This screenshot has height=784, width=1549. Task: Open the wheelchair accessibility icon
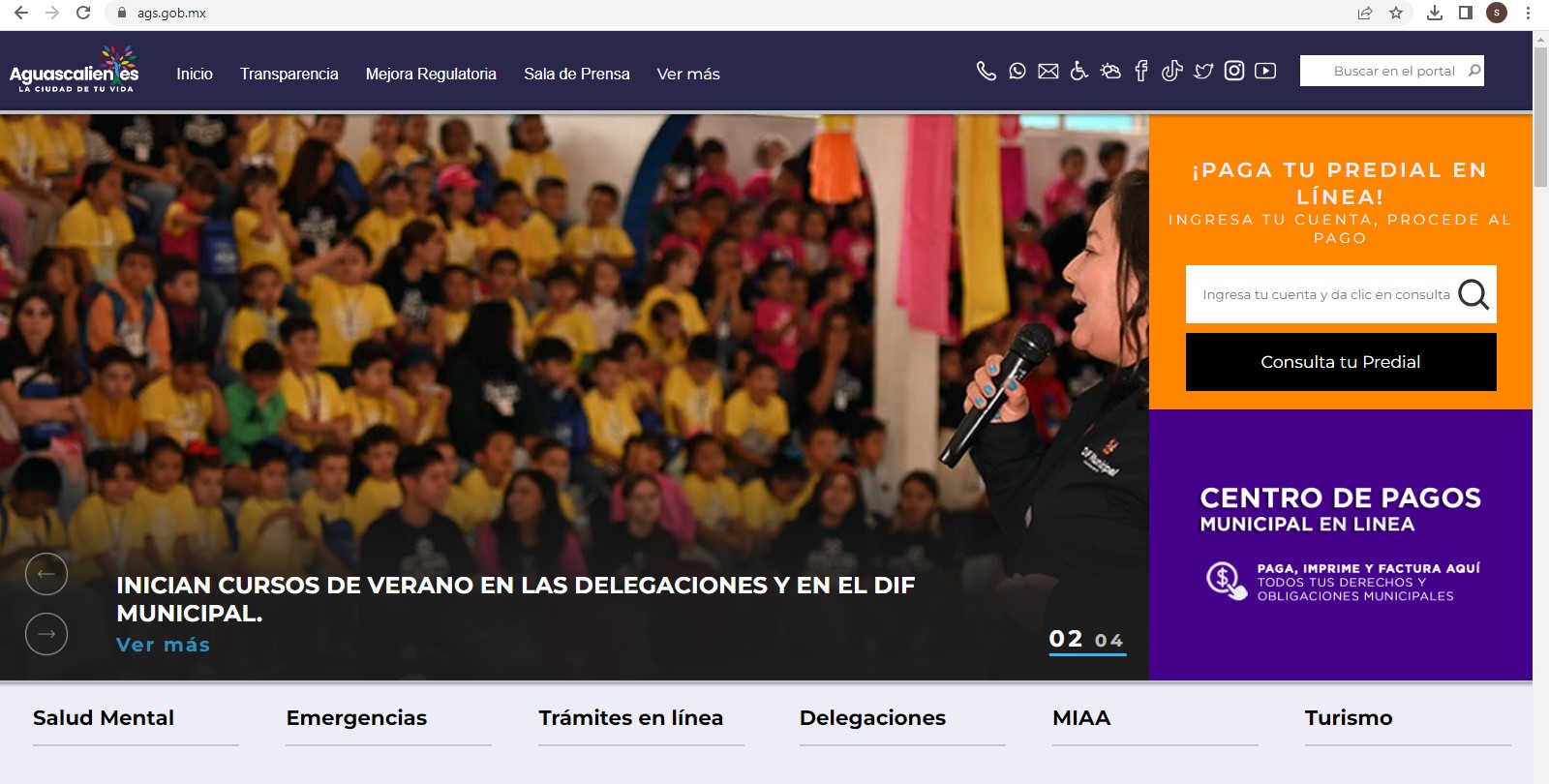1078,71
